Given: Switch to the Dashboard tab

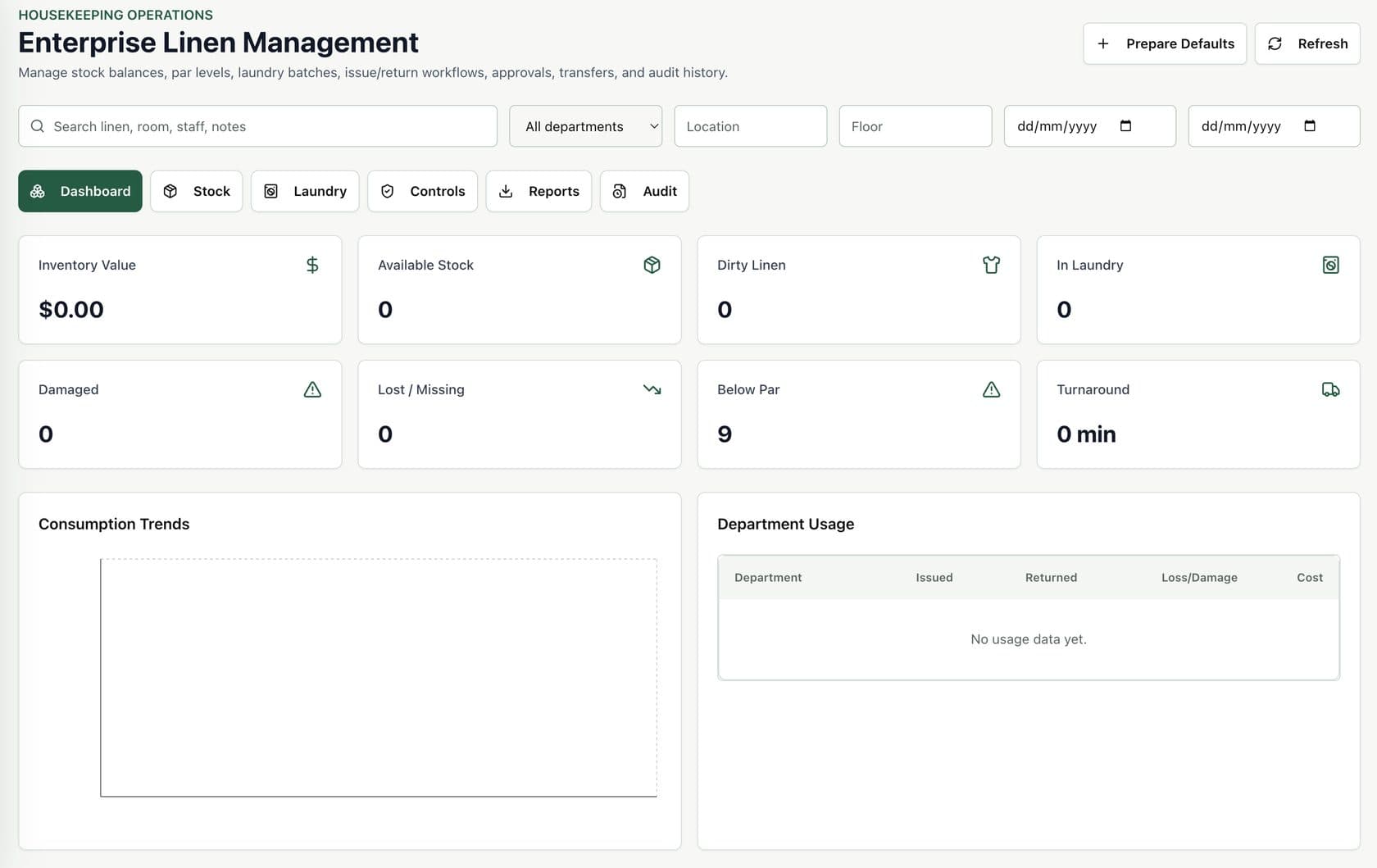Looking at the screenshot, I should [80, 191].
